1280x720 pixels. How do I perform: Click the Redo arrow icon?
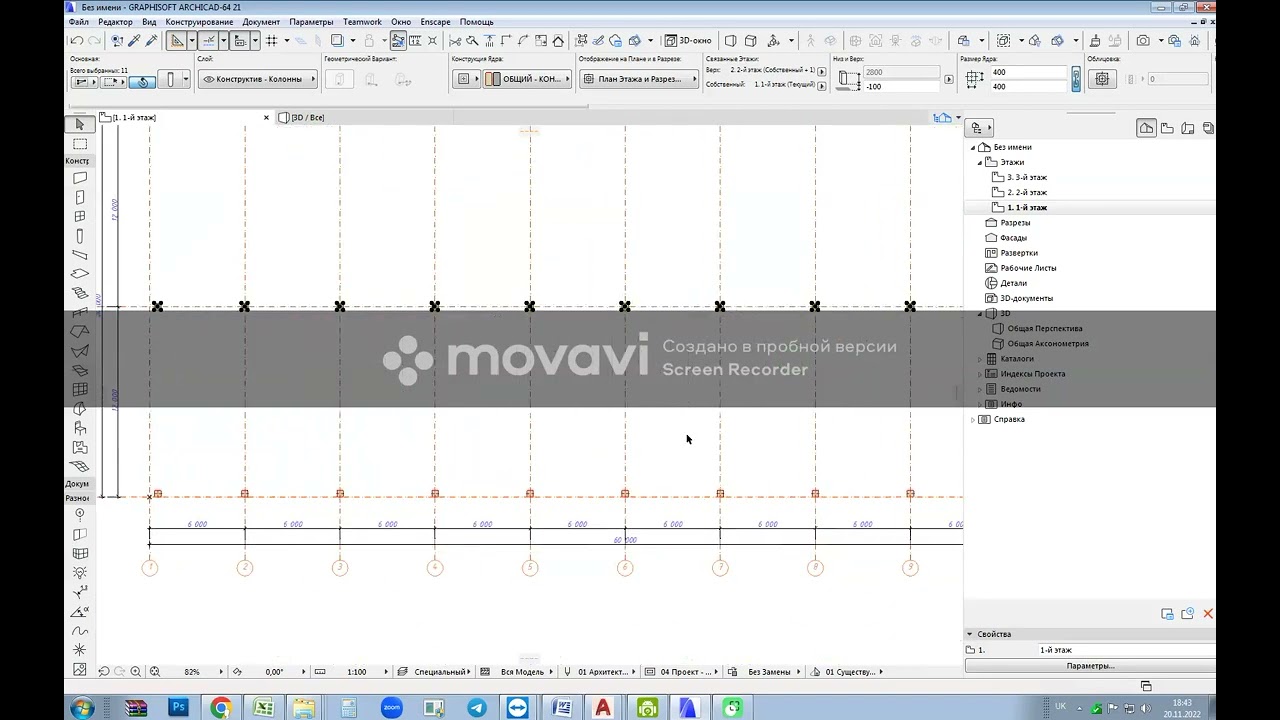(95, 41)
